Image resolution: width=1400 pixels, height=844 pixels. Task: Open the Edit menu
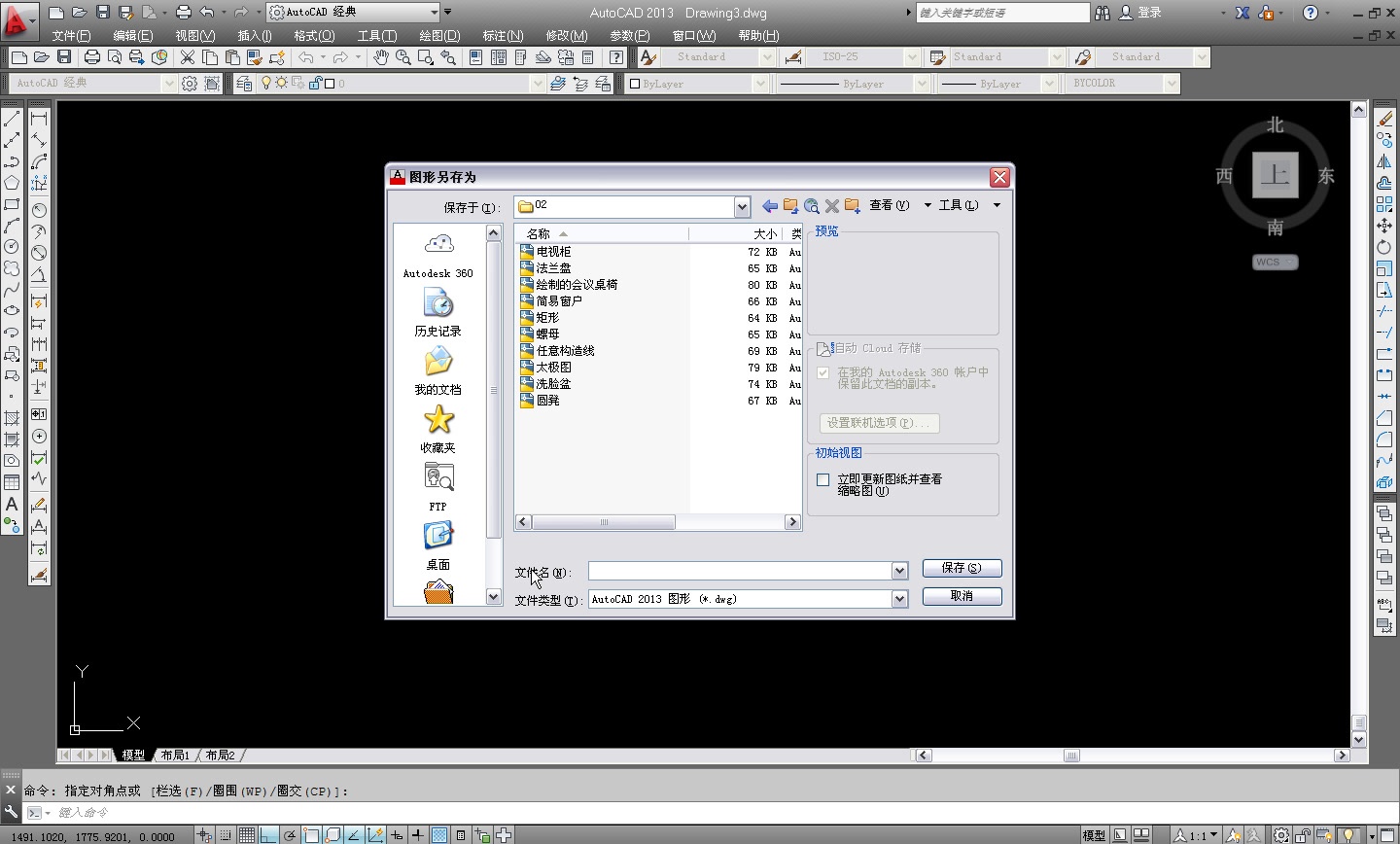pyautogui.click(x=132, y=35)
